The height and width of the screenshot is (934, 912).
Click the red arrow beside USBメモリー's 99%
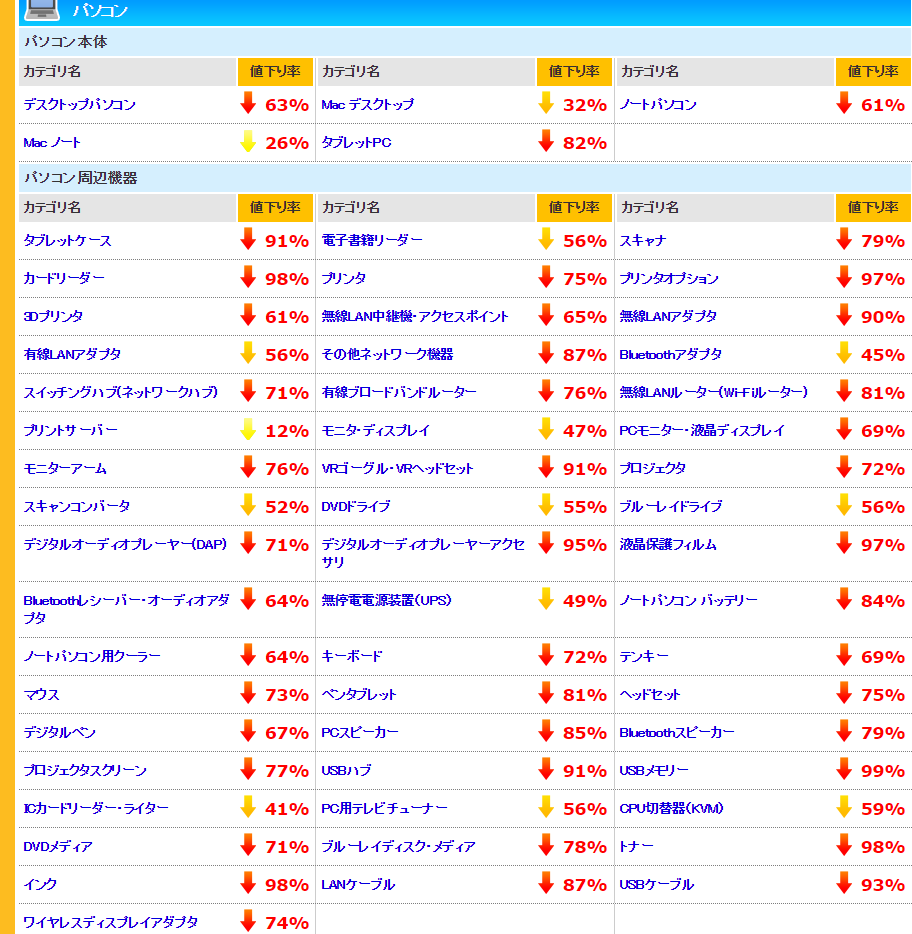click(844, 770)
